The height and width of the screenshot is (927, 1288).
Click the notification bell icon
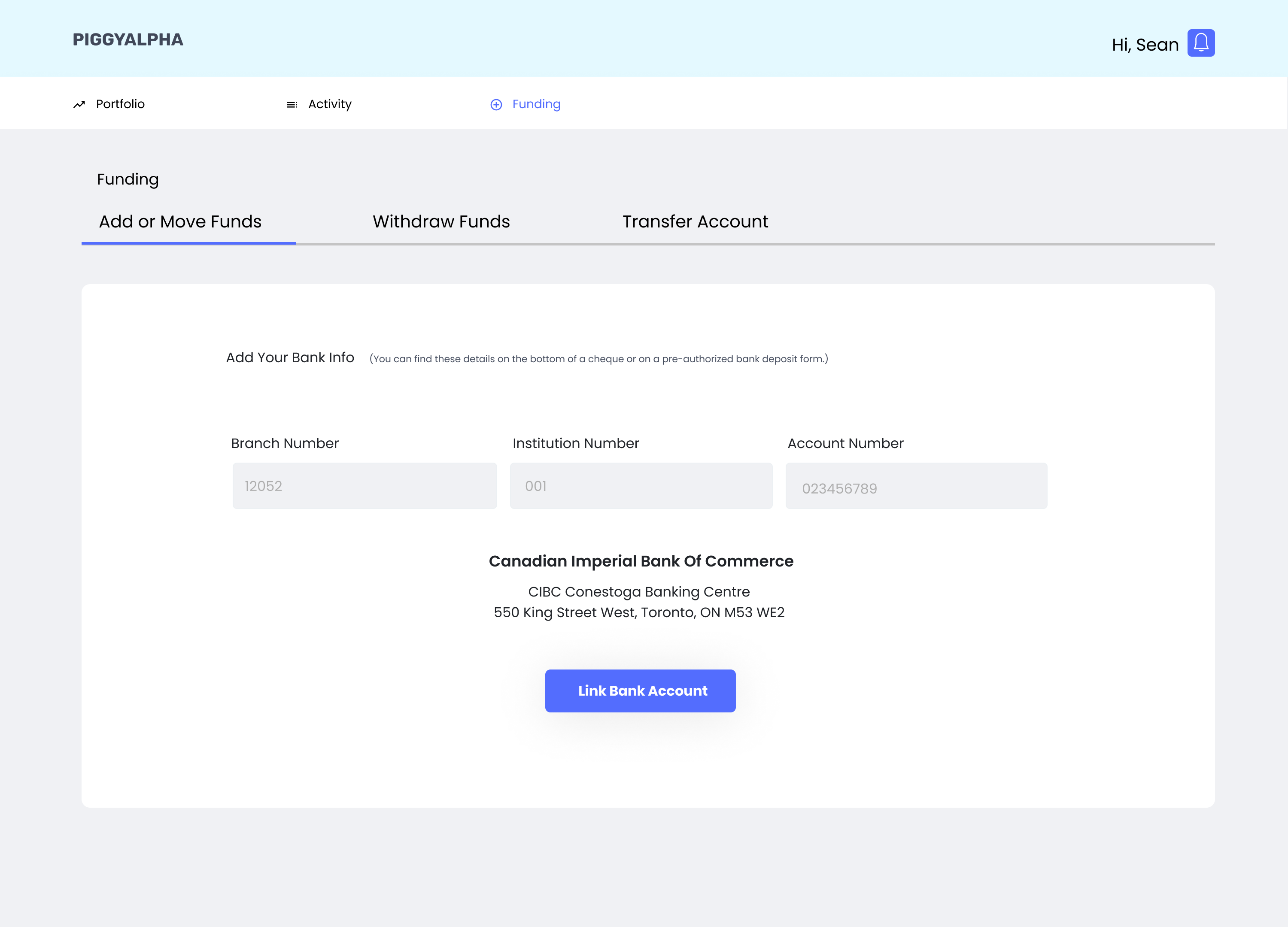[1200, 43]
